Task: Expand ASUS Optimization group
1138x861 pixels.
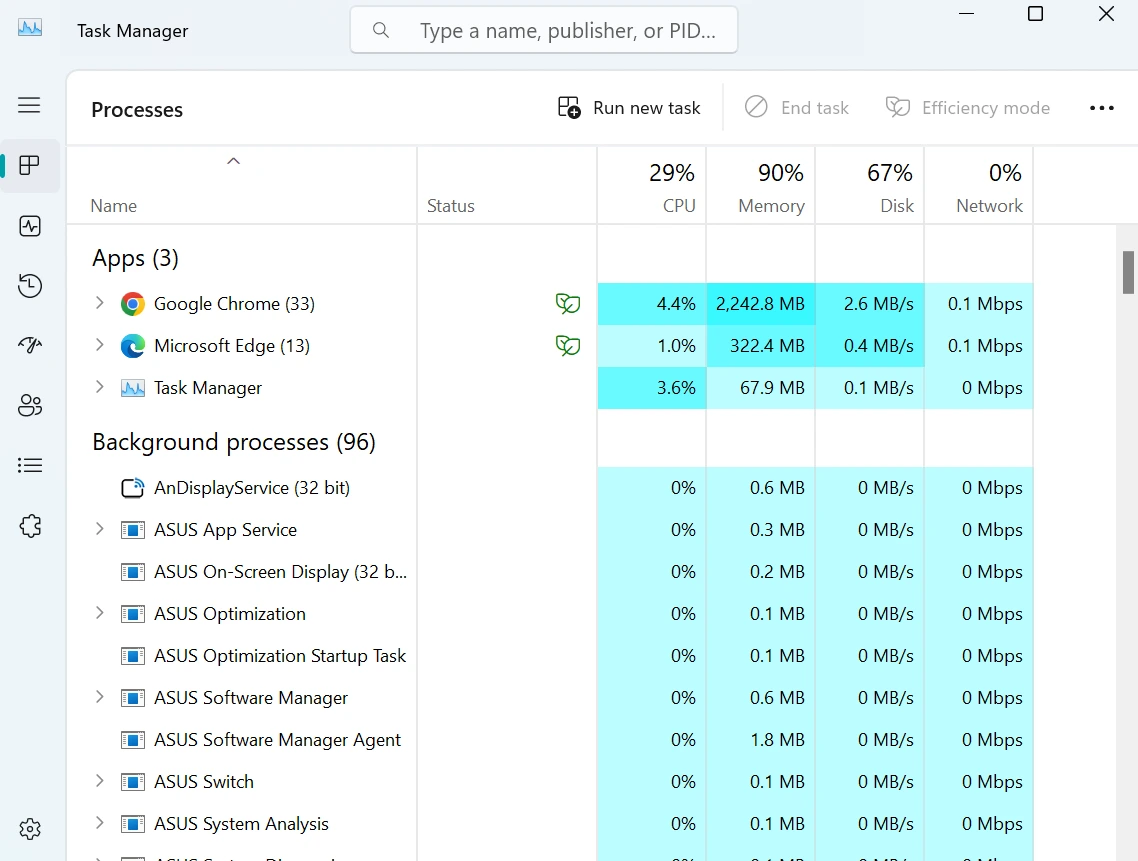Action: 99,613
